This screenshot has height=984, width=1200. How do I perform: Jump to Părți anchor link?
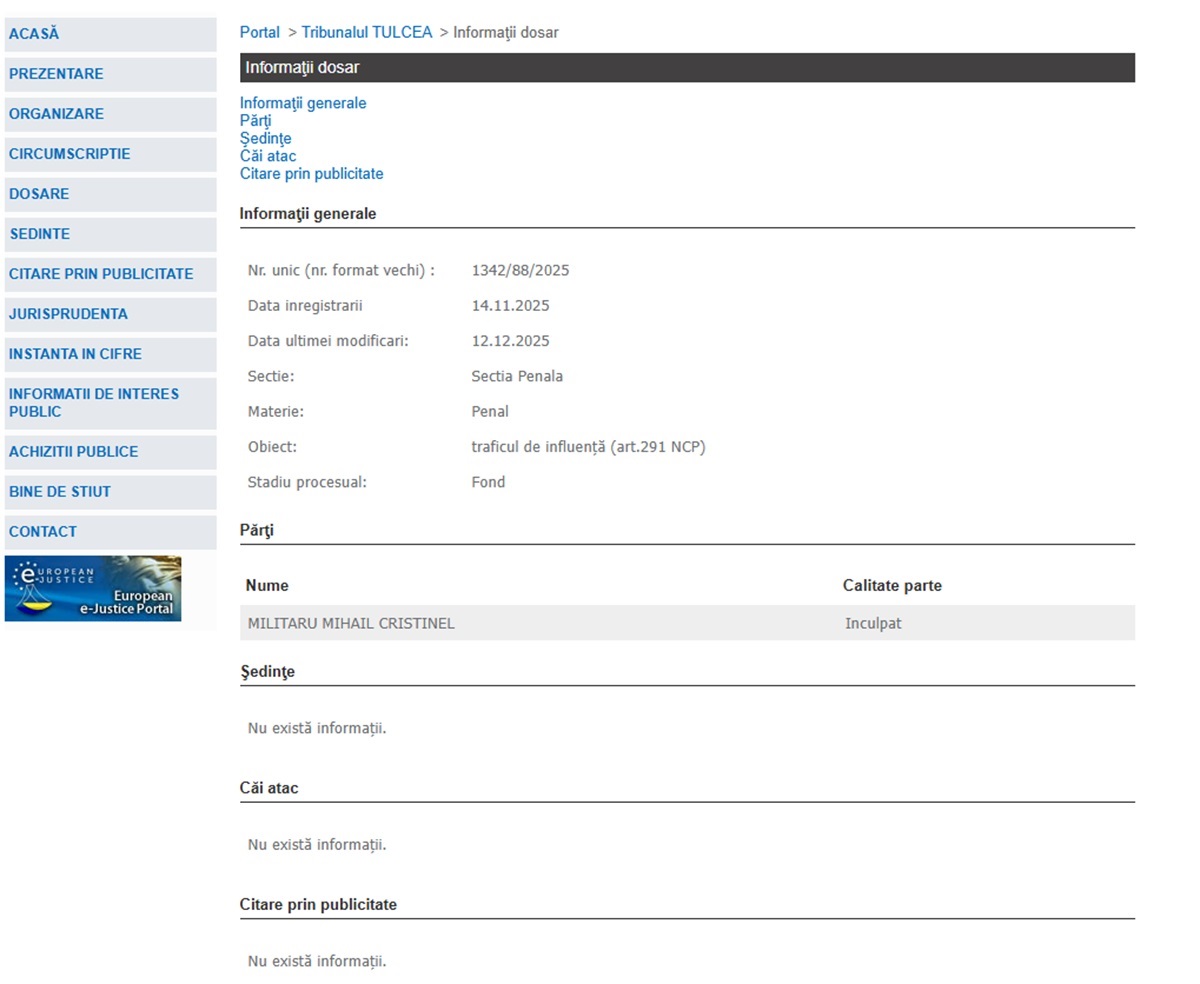256,121
